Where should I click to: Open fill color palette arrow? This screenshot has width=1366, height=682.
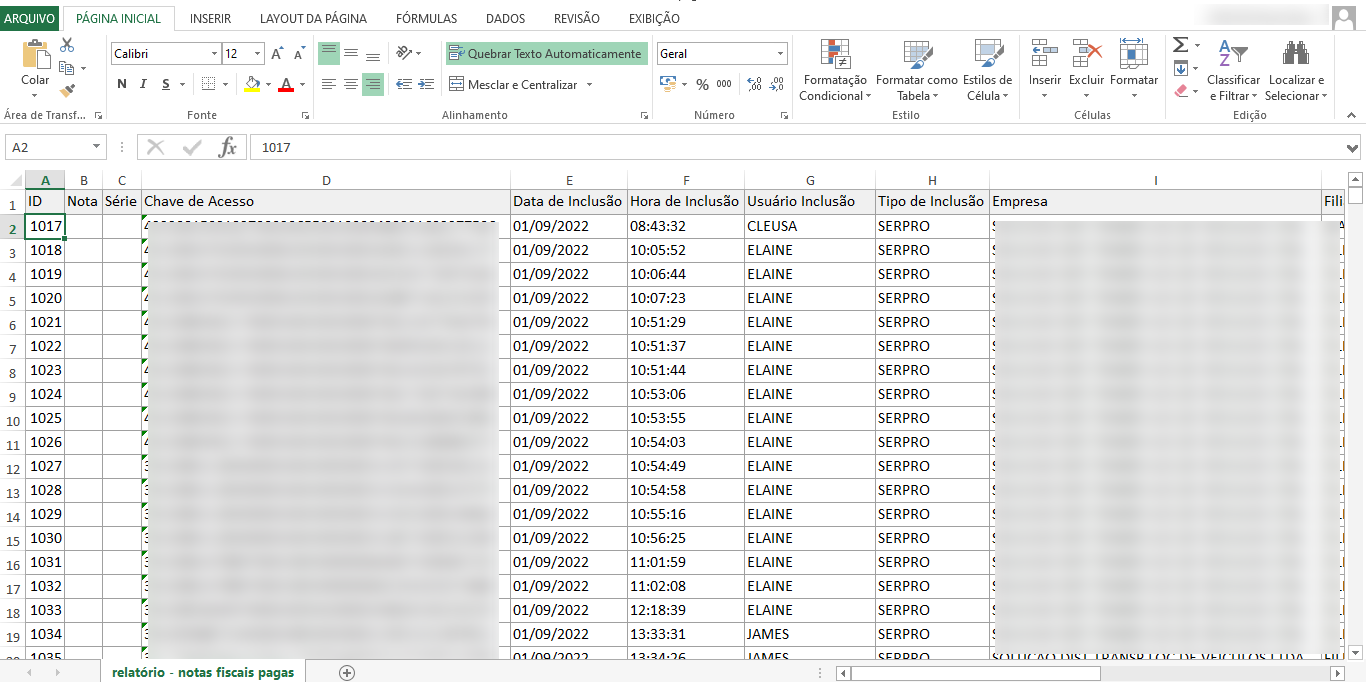click(268, 85)
